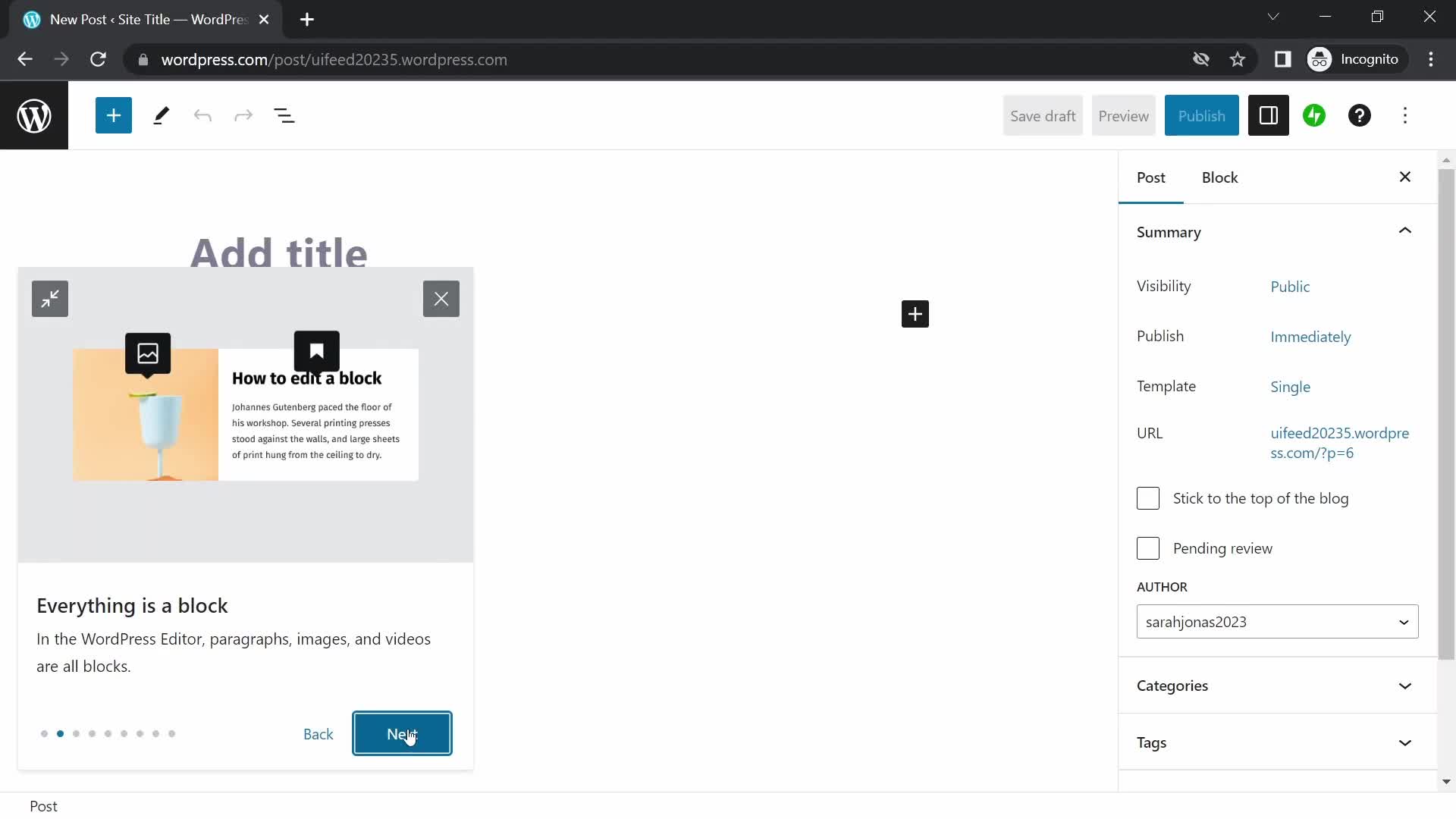Select the Edit tool (pencil icon)

(x=161, y=115)
